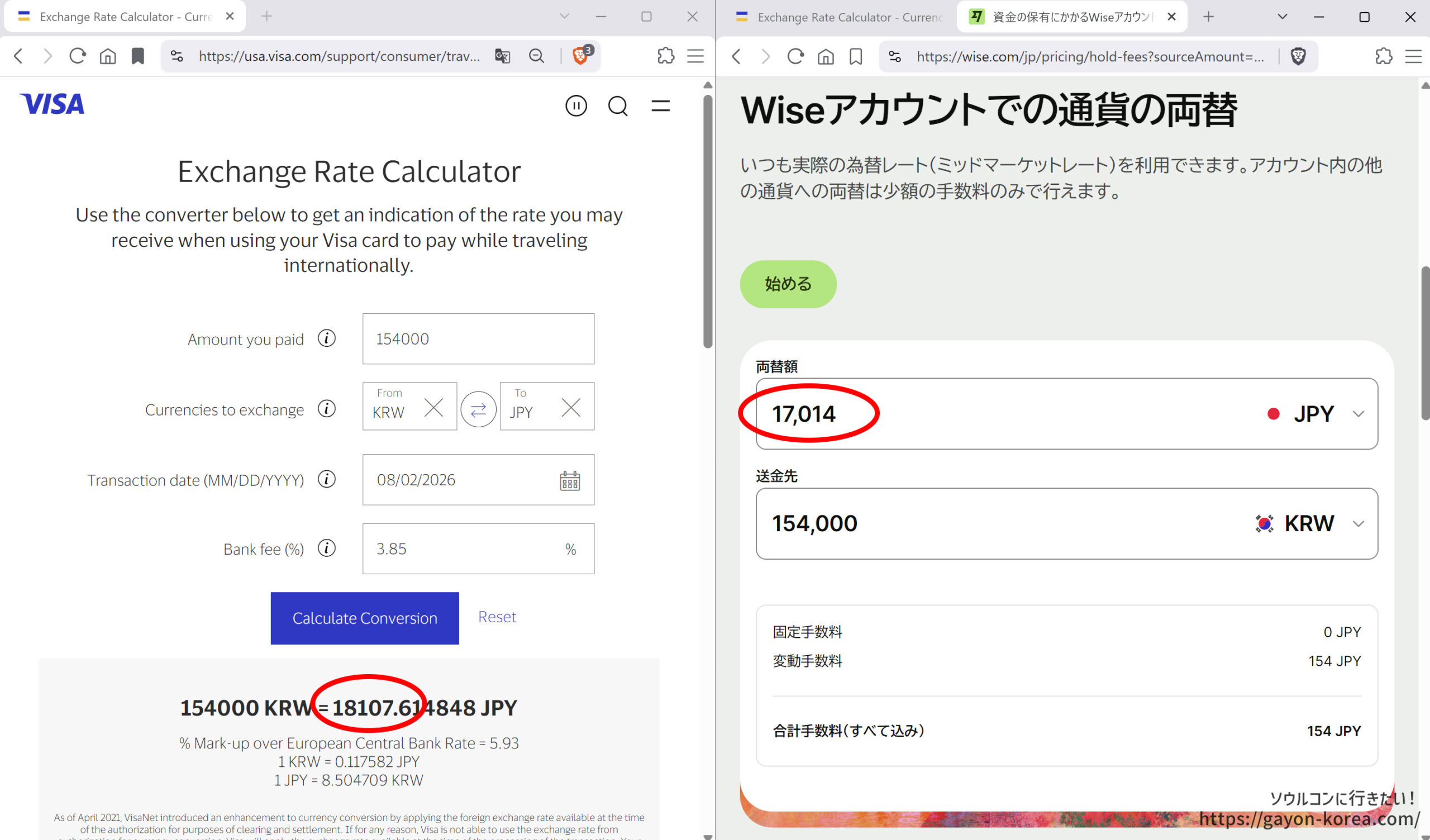Viewport: 1430px width, 840px height.
Task: Reload the Wise page
Action: point(795,57)
